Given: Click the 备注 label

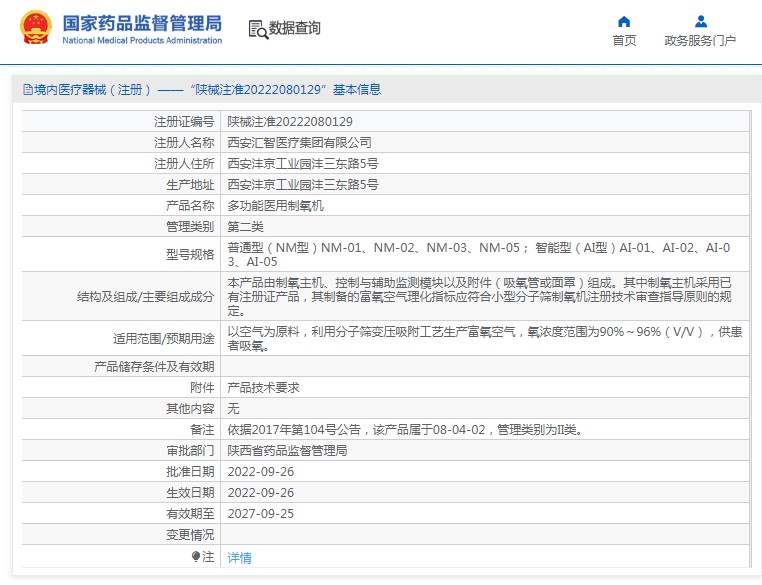Looking at the screenshot, I should (202, 430).
